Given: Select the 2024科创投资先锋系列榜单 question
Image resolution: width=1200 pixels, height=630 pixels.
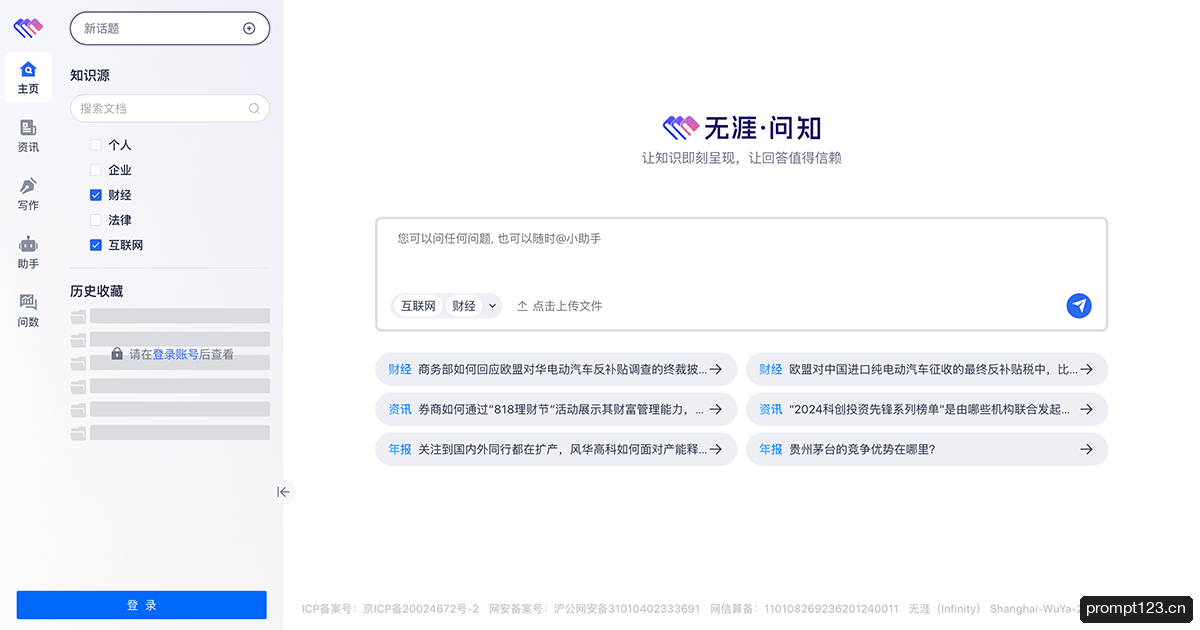Looking at the screenshot, I should [927, 409].
